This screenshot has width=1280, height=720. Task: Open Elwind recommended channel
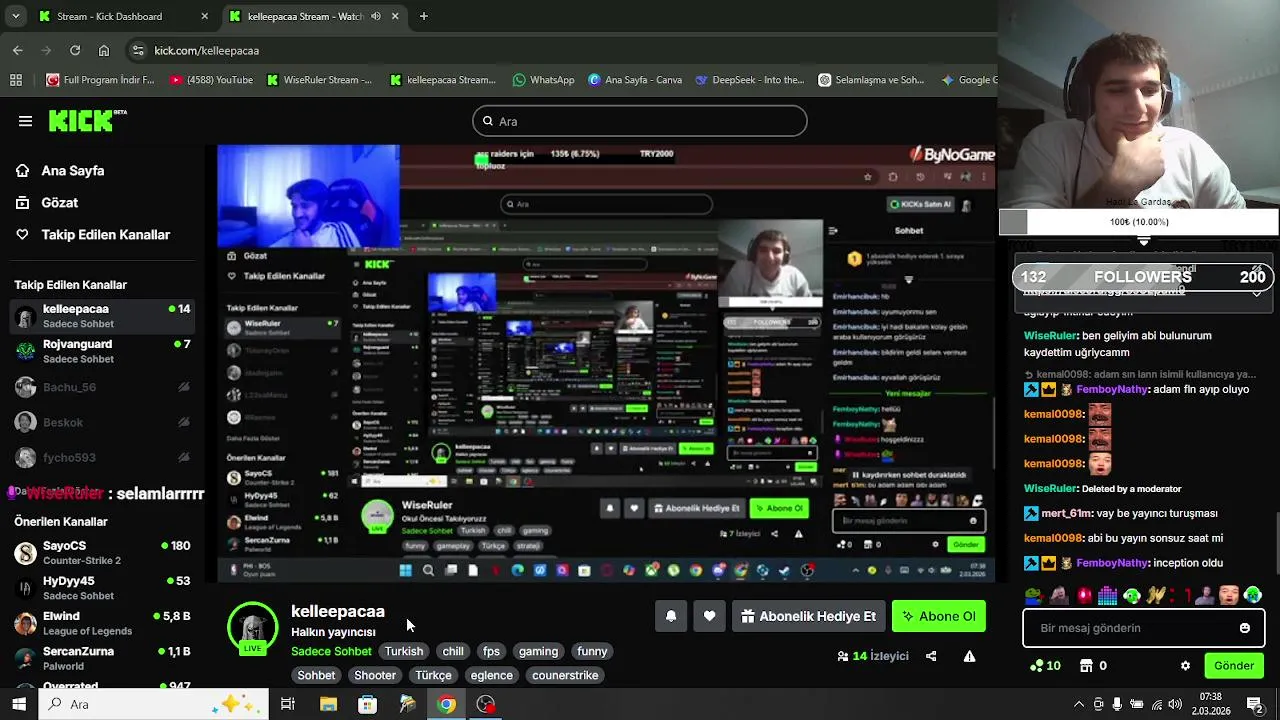click(102, 623)
